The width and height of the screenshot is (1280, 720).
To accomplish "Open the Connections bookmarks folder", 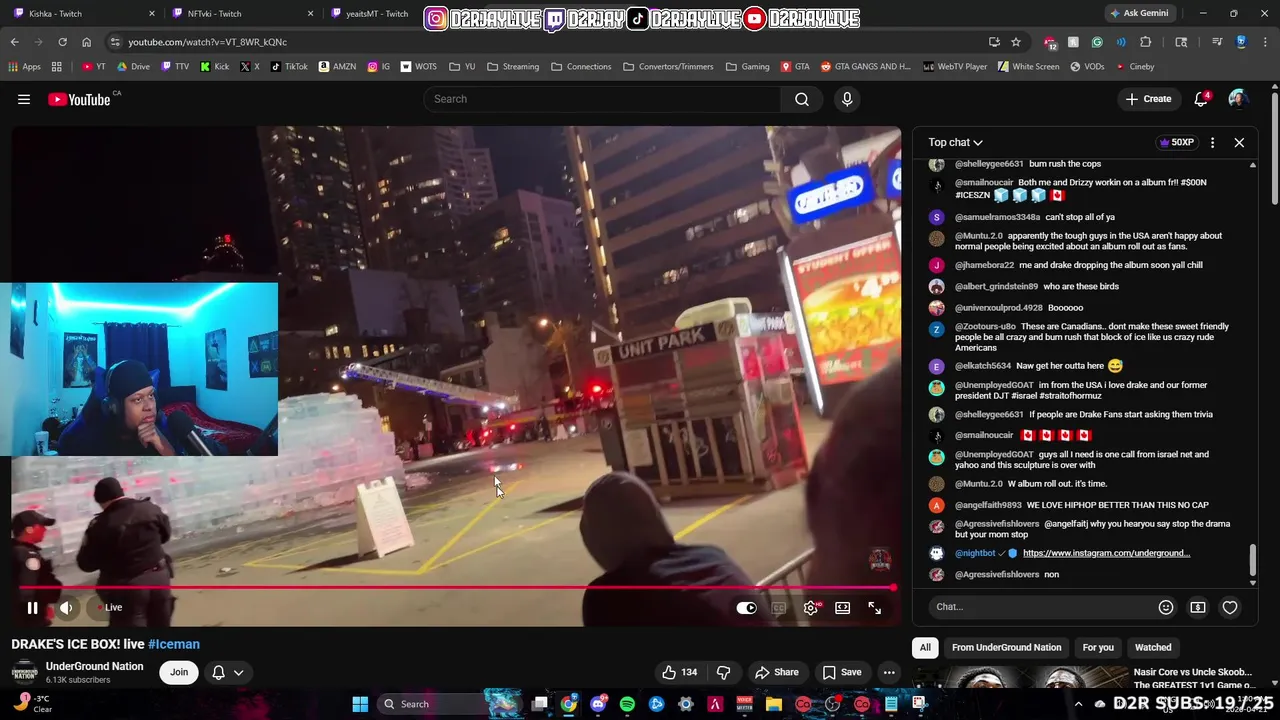I will point(581,67).
